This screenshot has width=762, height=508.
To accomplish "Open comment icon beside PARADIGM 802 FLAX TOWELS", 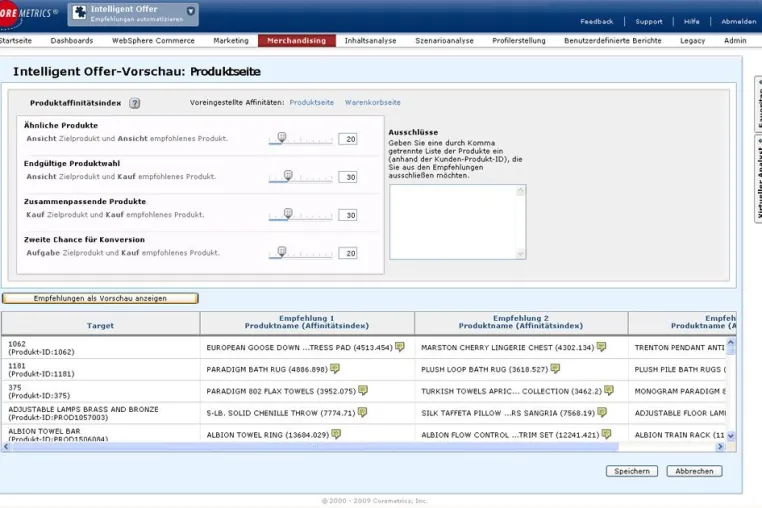I will point(363,390).
